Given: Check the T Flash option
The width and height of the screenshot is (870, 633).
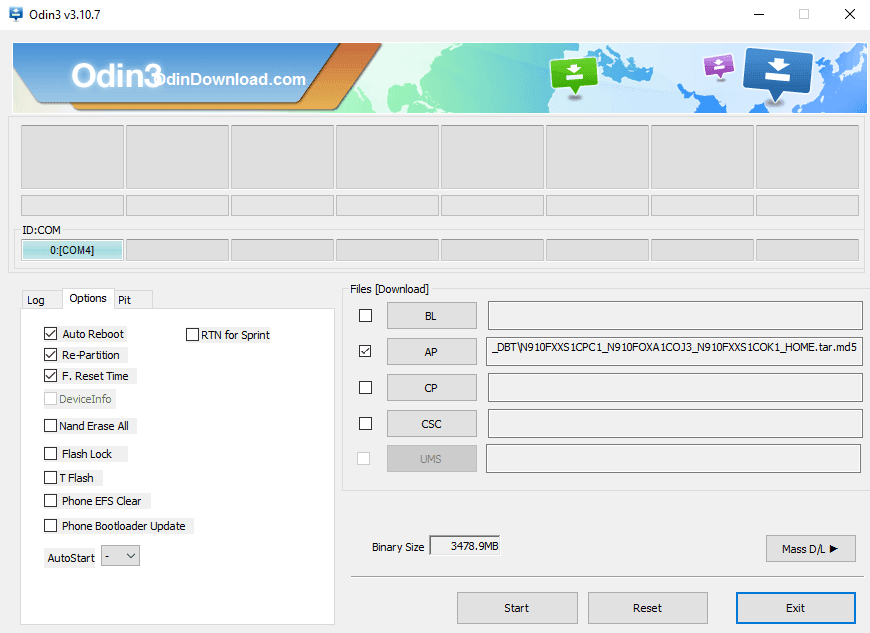Looking at the screenshot, I should click(50, 478).
